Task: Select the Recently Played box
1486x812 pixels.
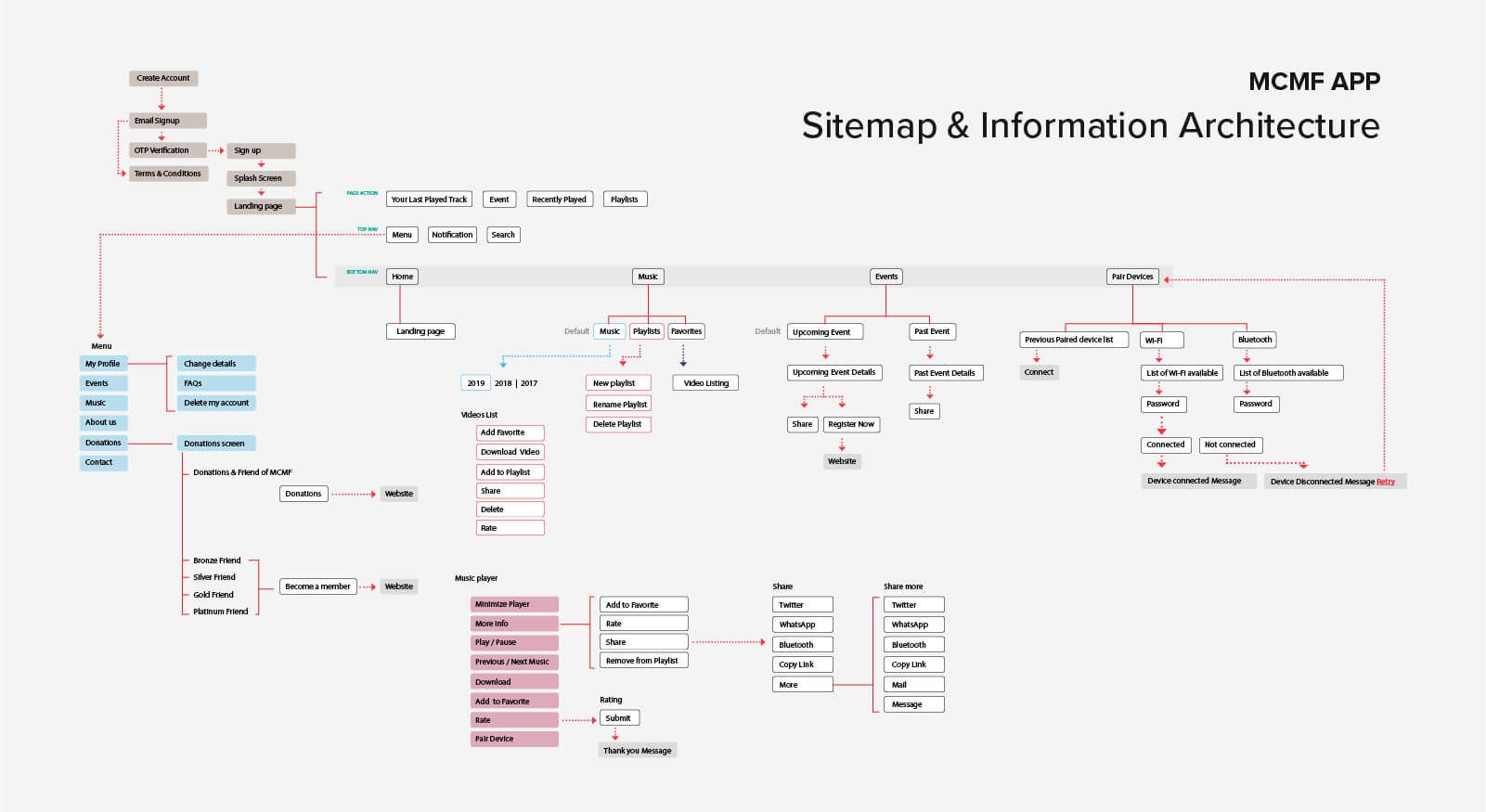Action: click(x=560, y=200)
